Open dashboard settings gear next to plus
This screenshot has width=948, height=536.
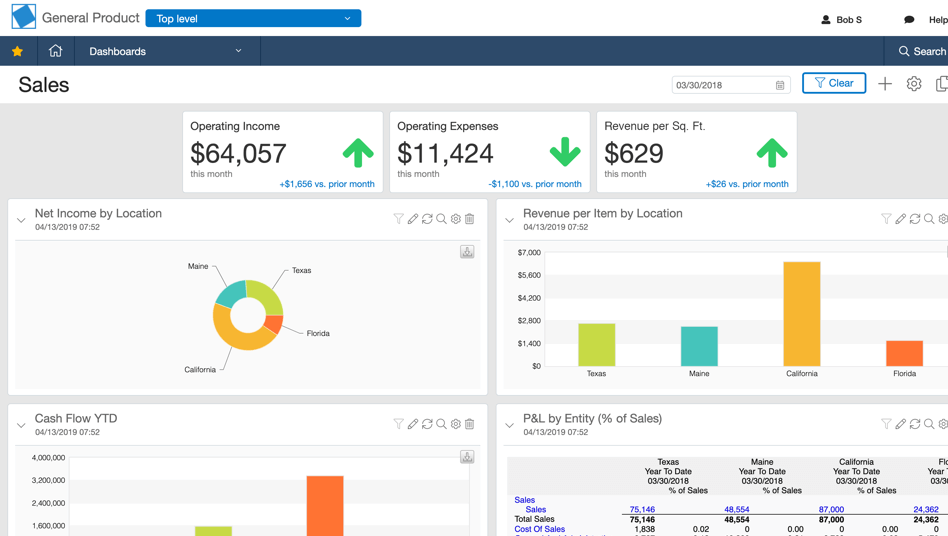914,84
